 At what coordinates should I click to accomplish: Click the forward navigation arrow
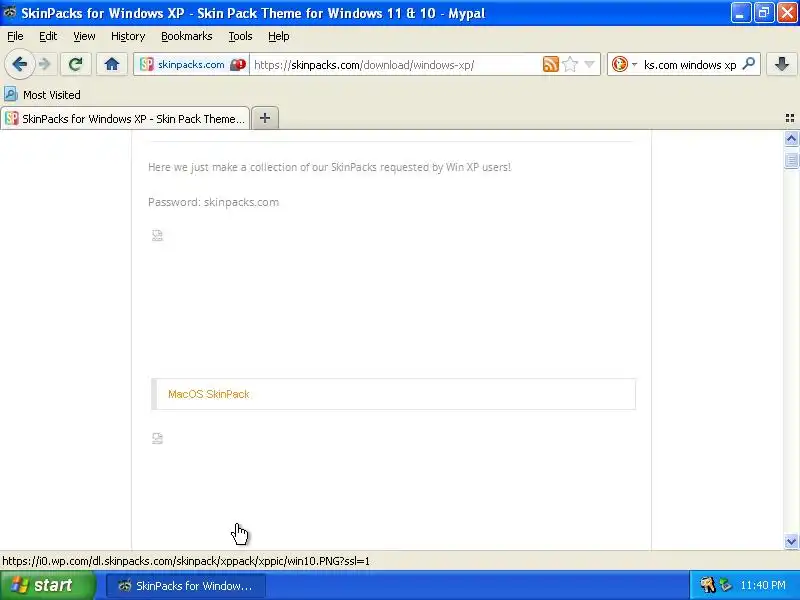click(45, 64)
